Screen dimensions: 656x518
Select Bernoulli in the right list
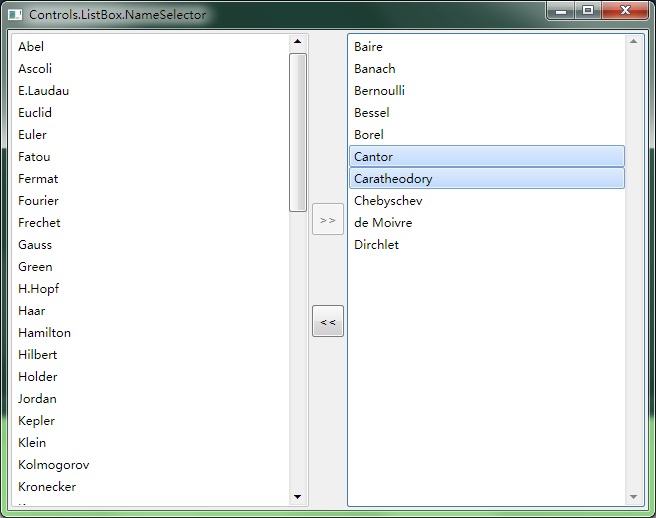coord(379,91)
